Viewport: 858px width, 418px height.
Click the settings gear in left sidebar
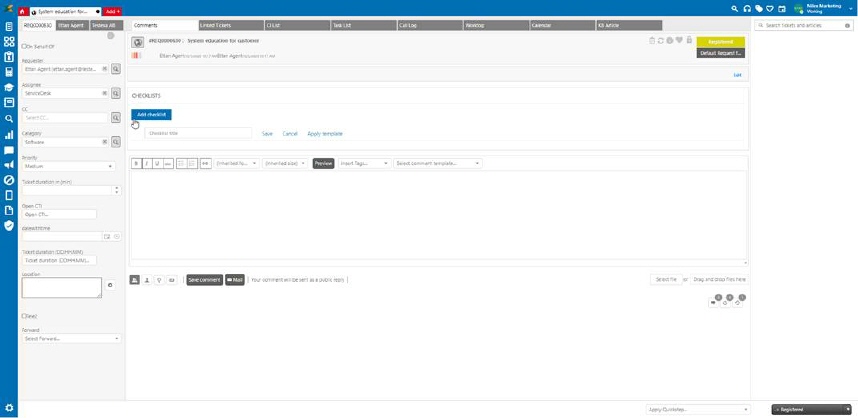point(9,409)
